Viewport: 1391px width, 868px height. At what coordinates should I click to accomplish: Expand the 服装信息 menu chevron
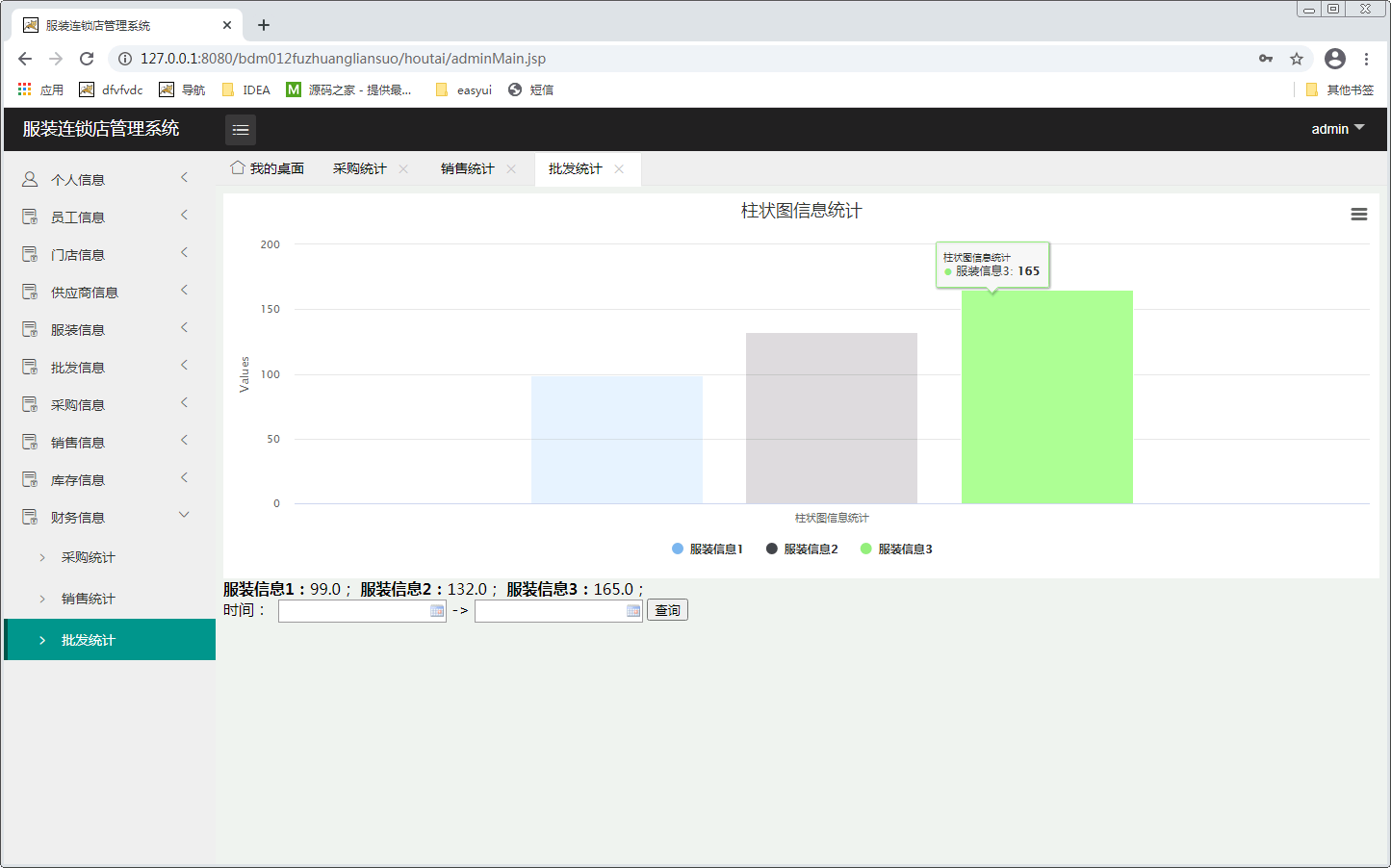click(184, 327)
